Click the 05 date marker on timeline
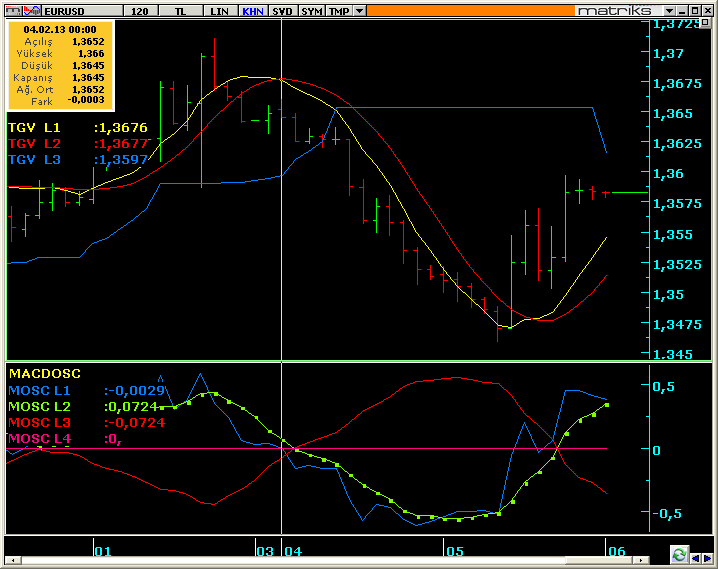This screenshot has height=569, width=718. pos(455,551)
